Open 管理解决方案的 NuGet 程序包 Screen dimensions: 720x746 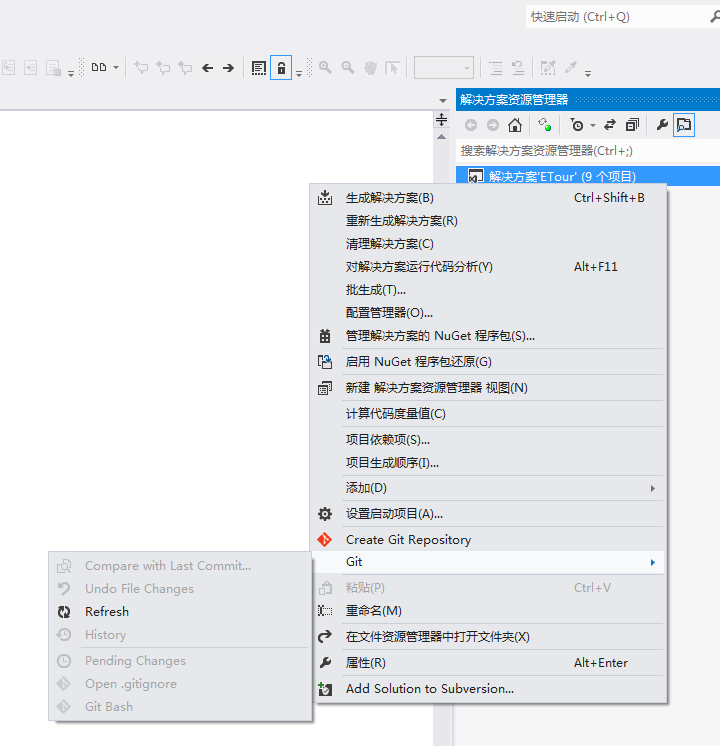click(x=440, y=336)
